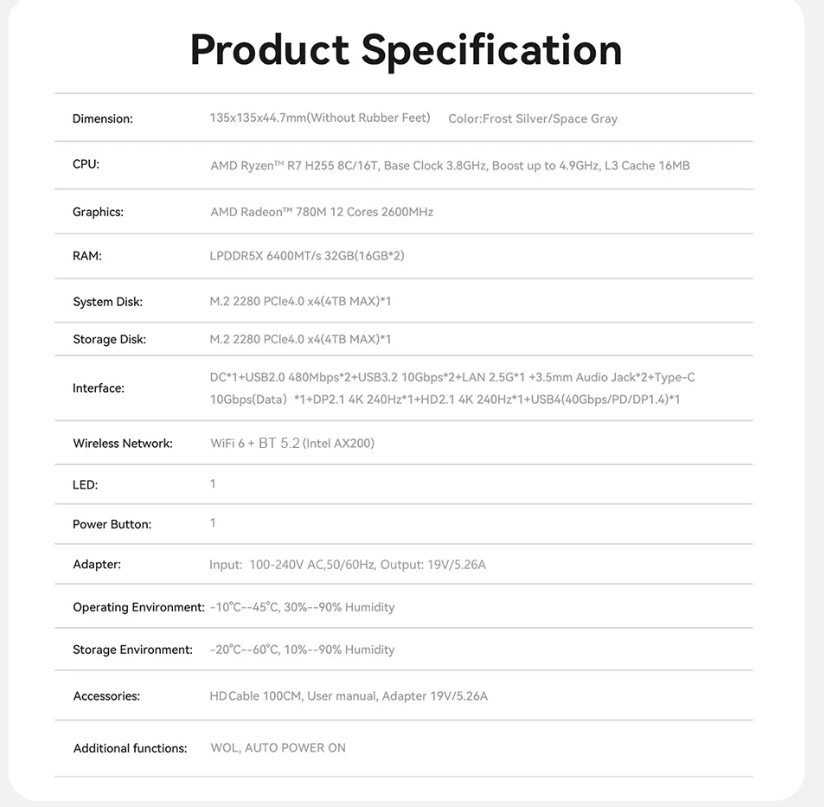The image size is (824, 807).
Task: Click the Color: Frost Silver/Space Gray text
Action: (533, 119)
